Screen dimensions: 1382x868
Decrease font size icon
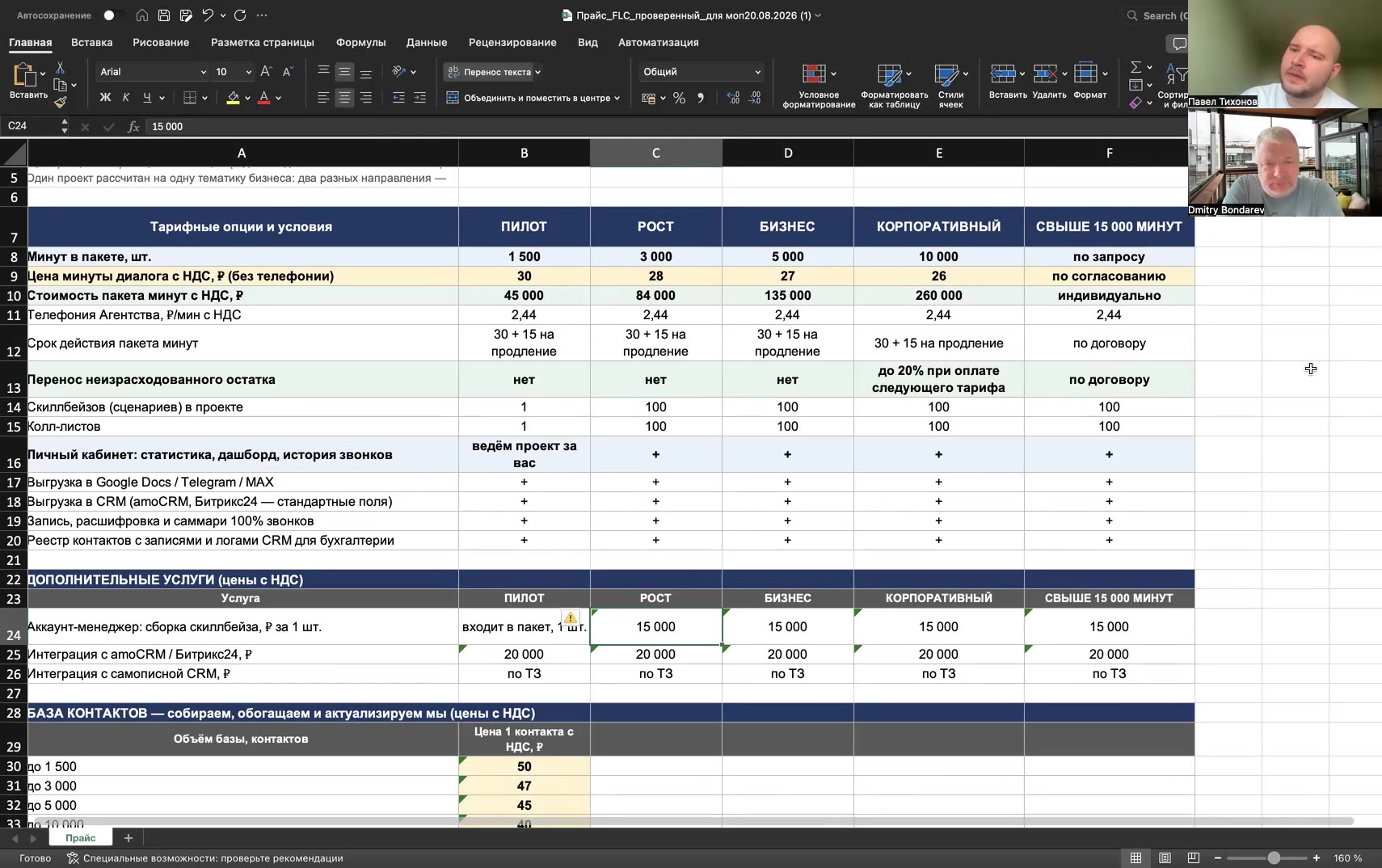[x=287, y=72]
